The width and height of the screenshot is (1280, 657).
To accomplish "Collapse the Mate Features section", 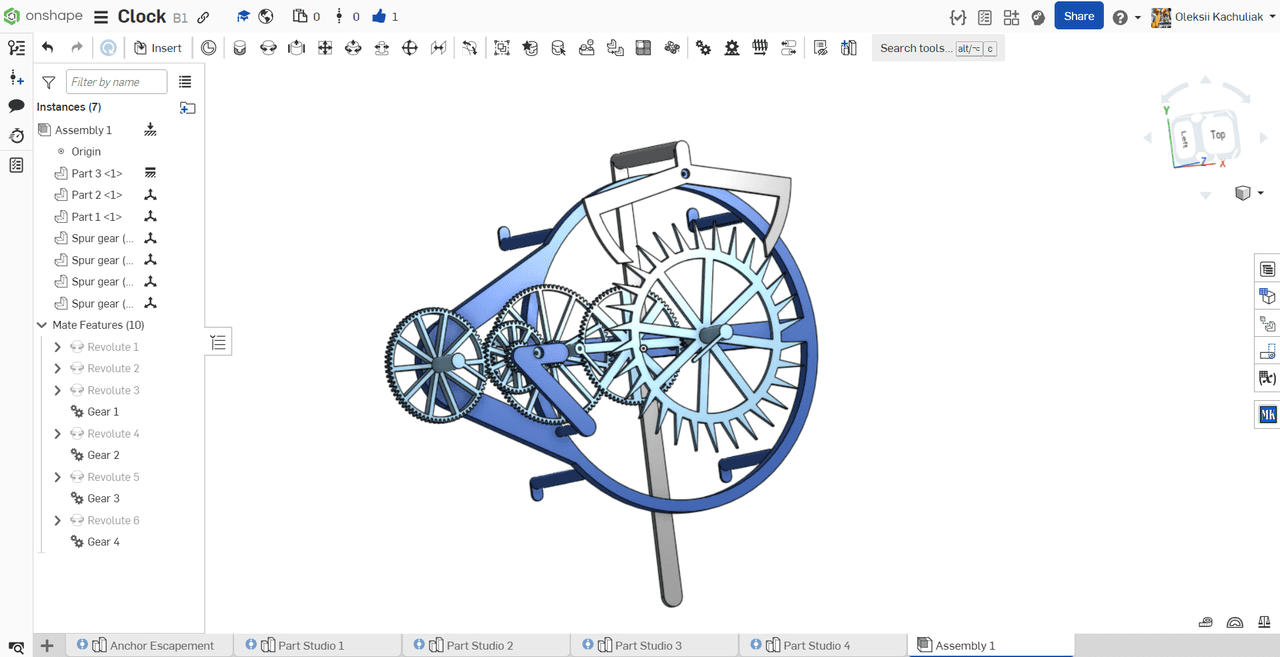I will click(x=42, y=325).
